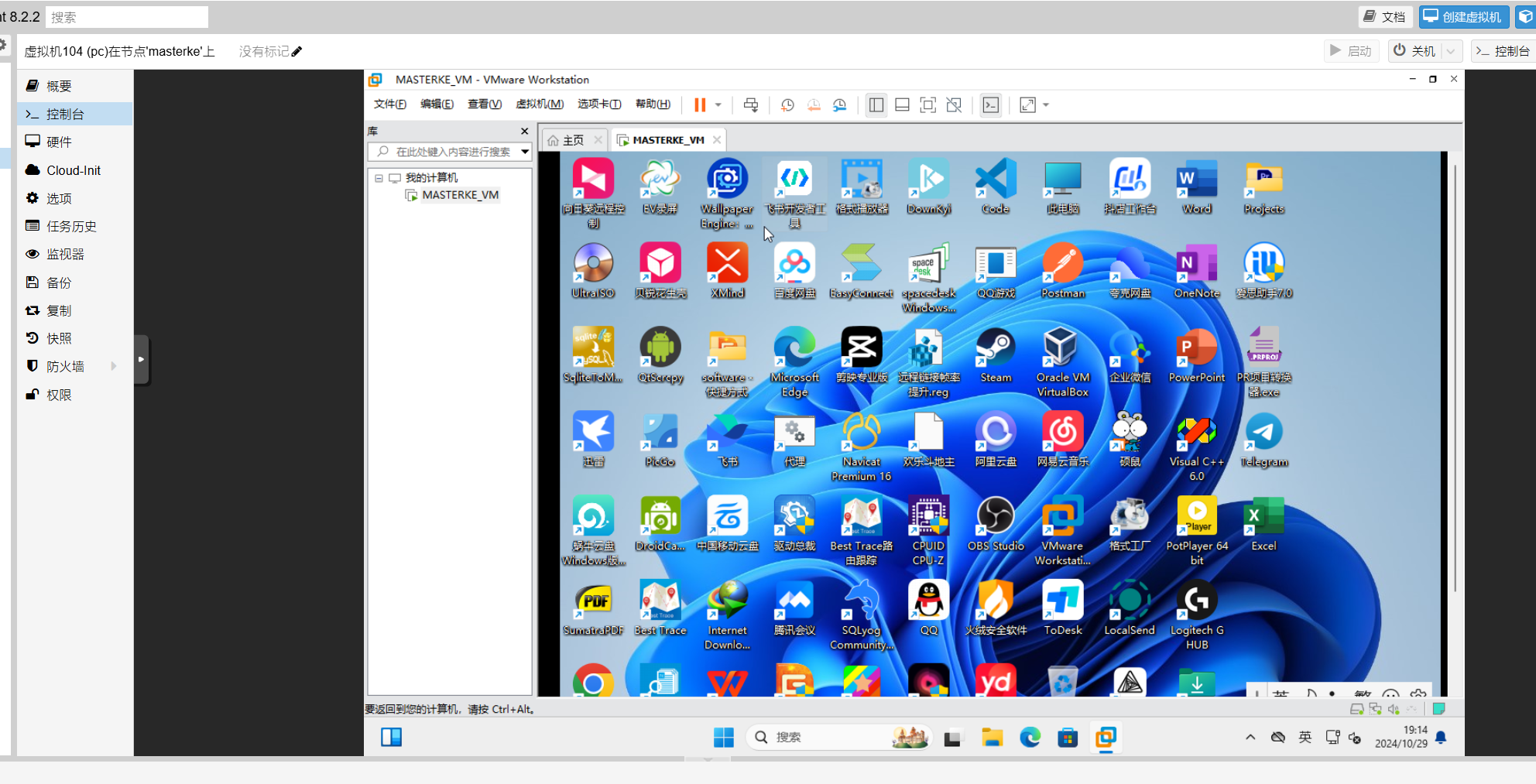The width and height of the screenshot is (1536, 784).
Task: Click the VMware send Ctrl+Alt+Del toolbar icon
Action: (750, 105)
